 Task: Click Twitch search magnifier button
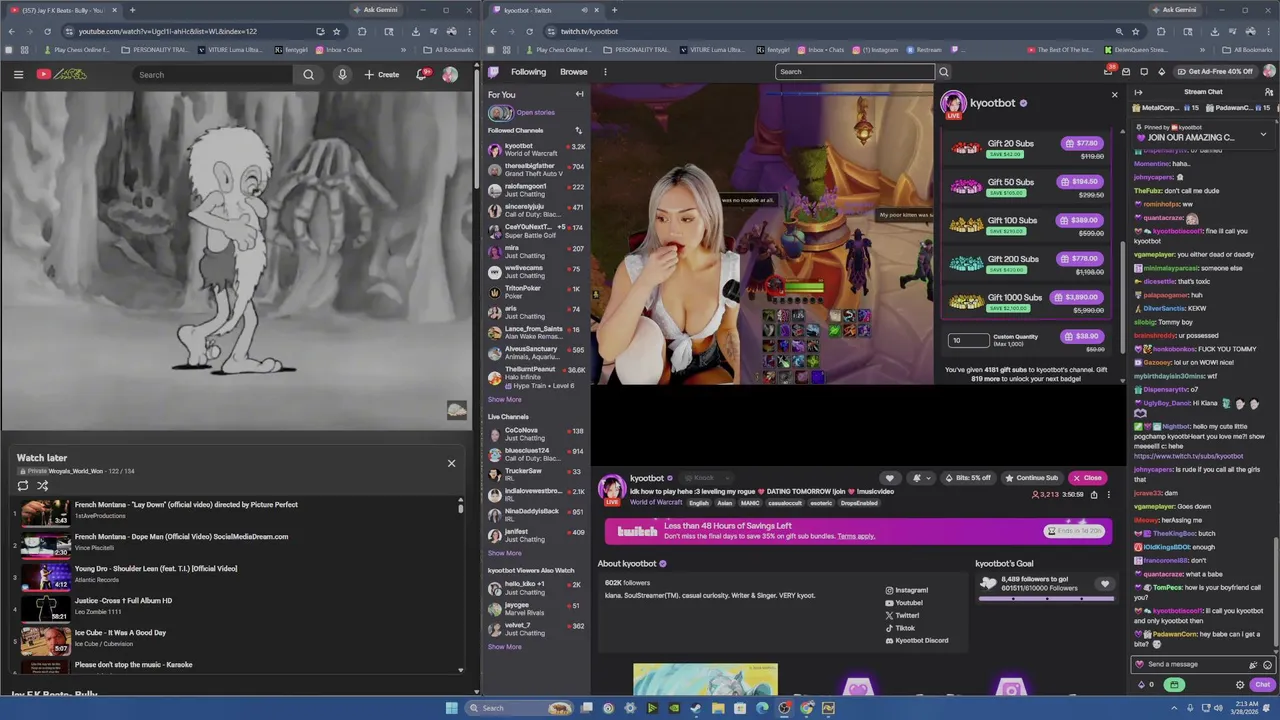[943, 72]
